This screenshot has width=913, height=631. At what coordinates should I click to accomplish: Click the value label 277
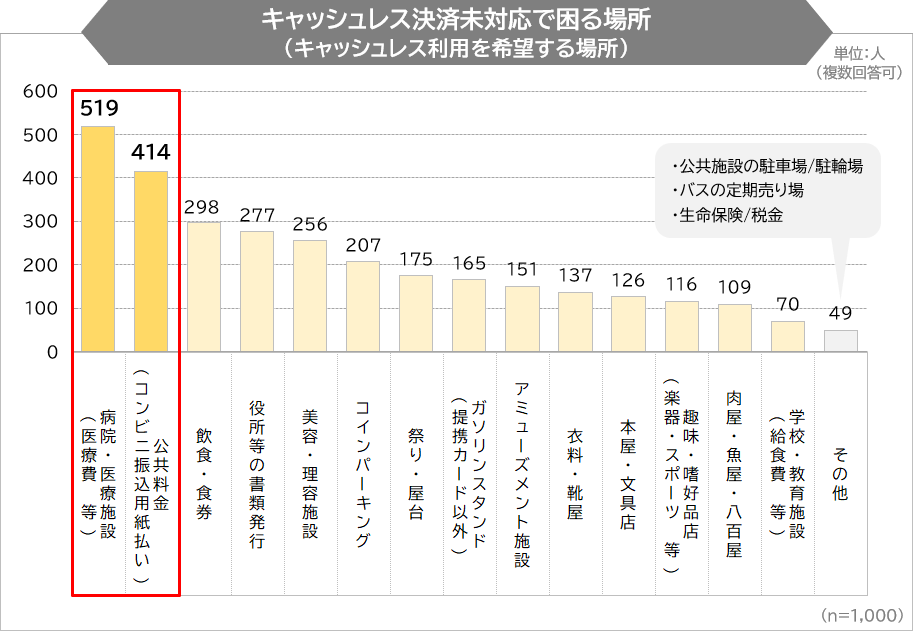pyautogui.click(x=257, y=215)
